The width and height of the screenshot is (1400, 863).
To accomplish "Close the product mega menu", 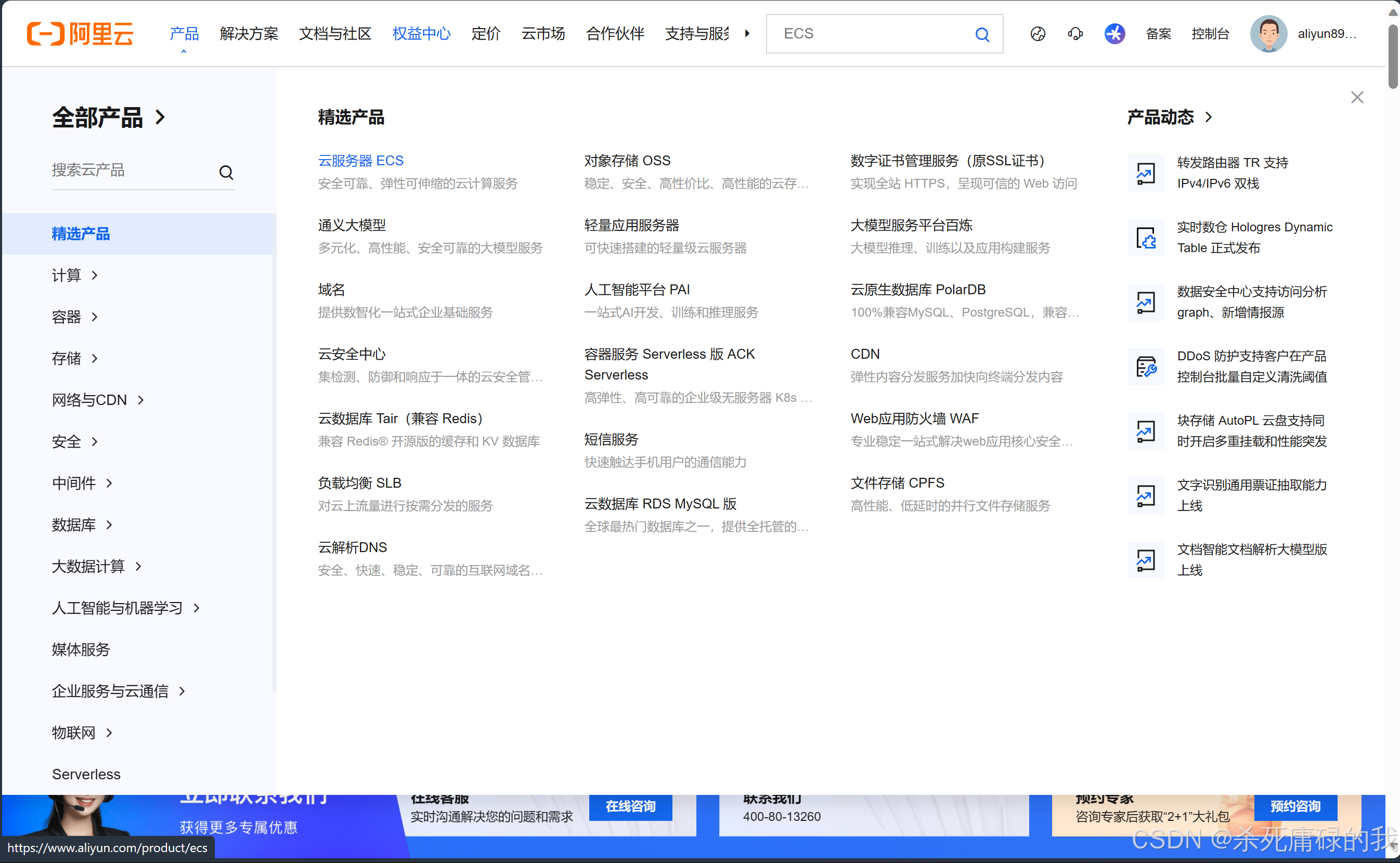I will click(x=1357, y=97).
